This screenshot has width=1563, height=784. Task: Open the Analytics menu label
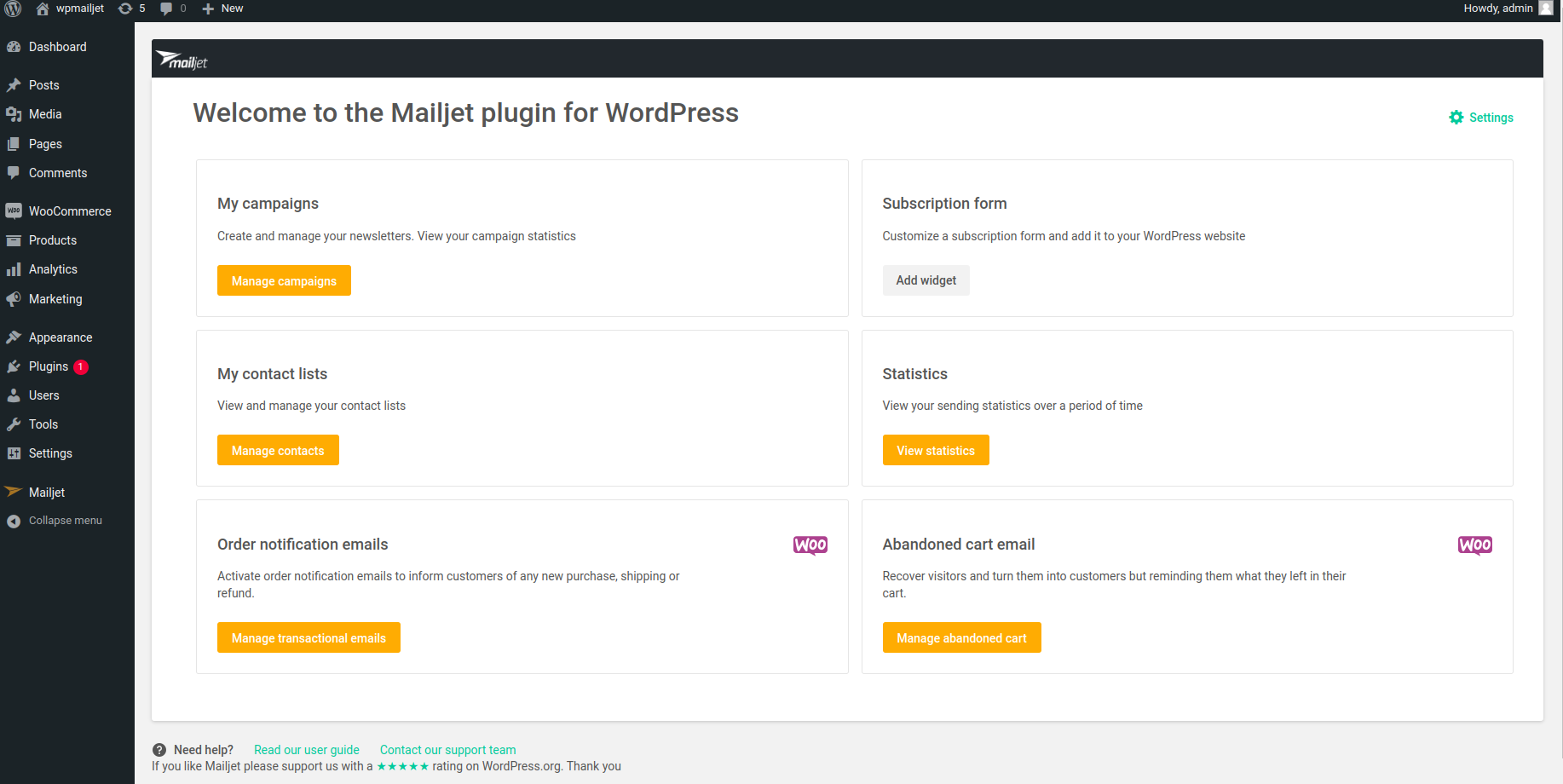click(x=53, y=269)
